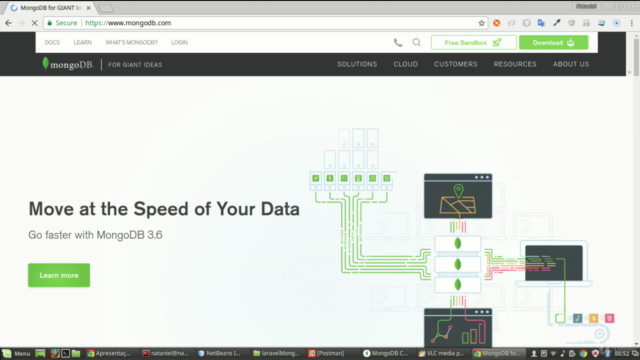Click the user account tray icon
The height and width of the screenshot is (360, 640).
[x=533, y=353]
